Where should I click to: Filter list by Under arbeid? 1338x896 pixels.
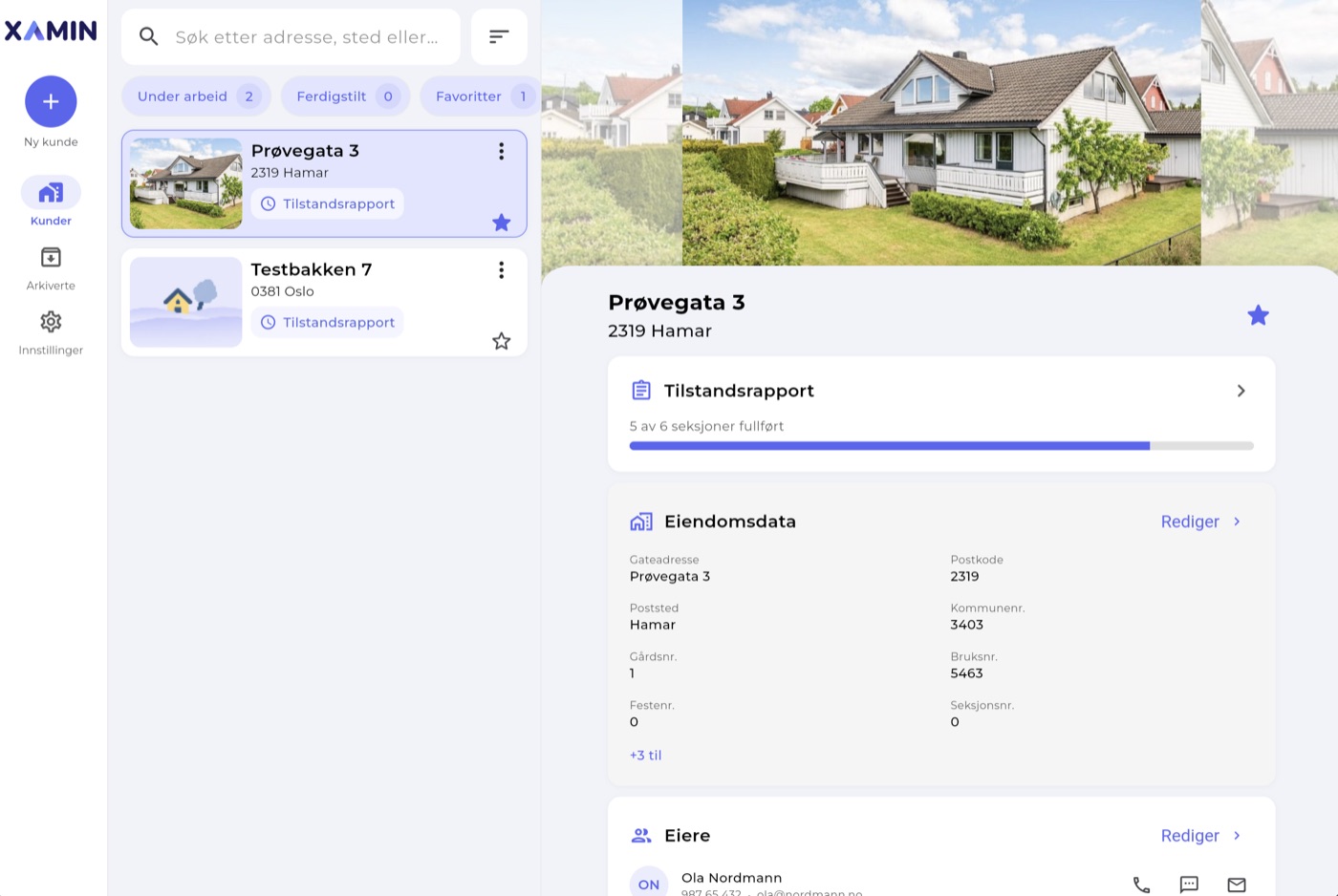(x=196, y=96)
